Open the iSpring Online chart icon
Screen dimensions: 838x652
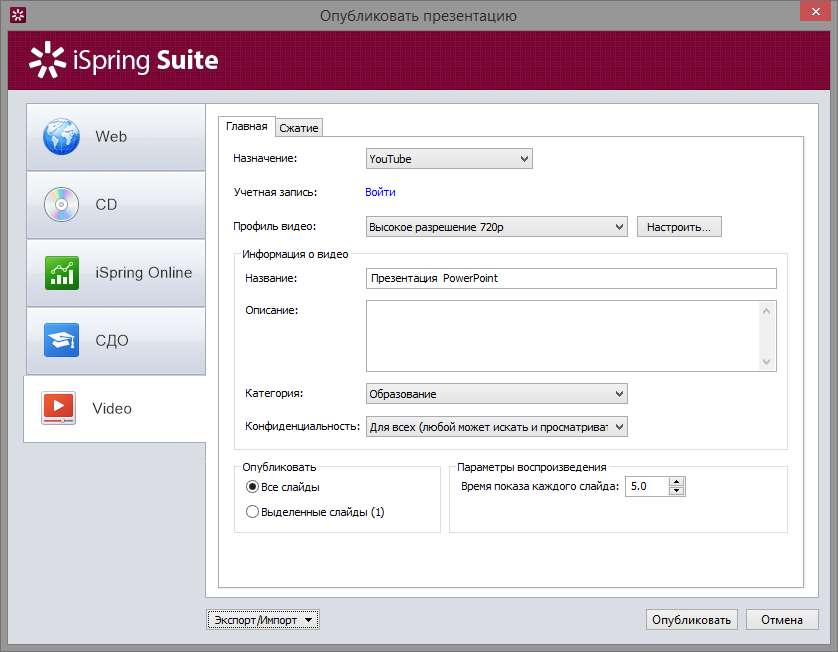62,273
